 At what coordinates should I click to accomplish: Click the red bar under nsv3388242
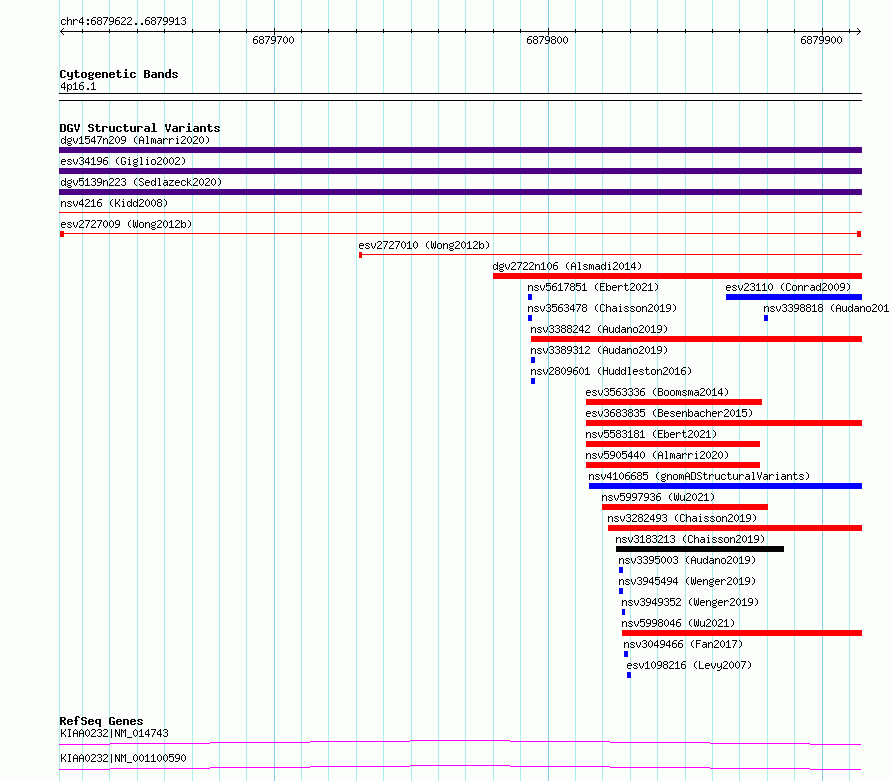696,339
